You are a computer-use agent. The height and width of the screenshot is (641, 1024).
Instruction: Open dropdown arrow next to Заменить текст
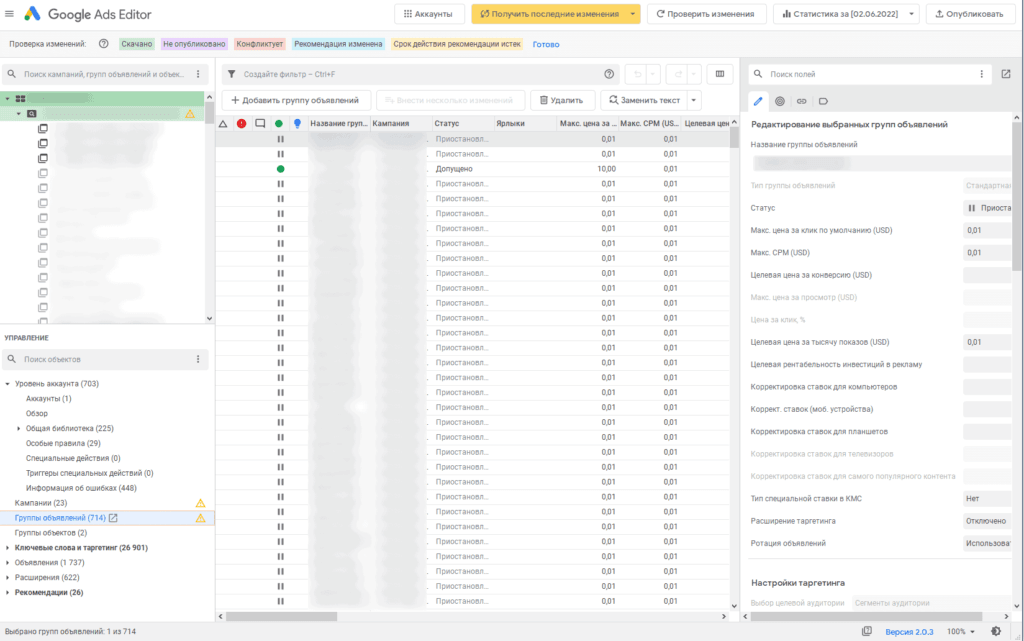694,101
